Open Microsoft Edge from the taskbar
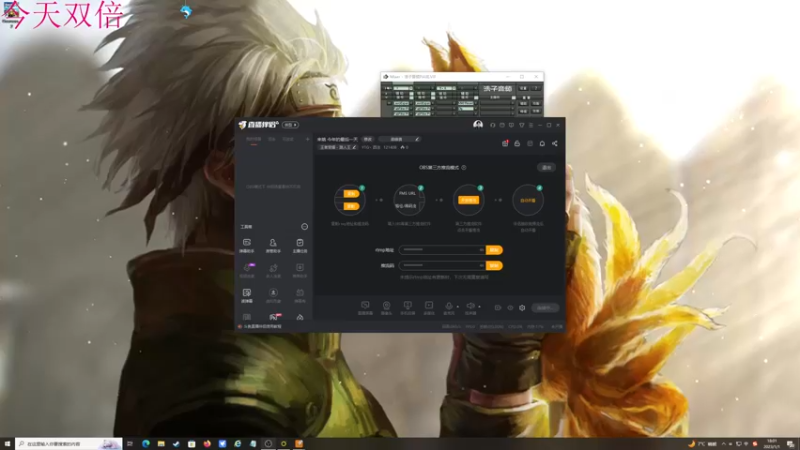Image resolution: width=800 pixels, height=450 pixels. tap(145, 444)
